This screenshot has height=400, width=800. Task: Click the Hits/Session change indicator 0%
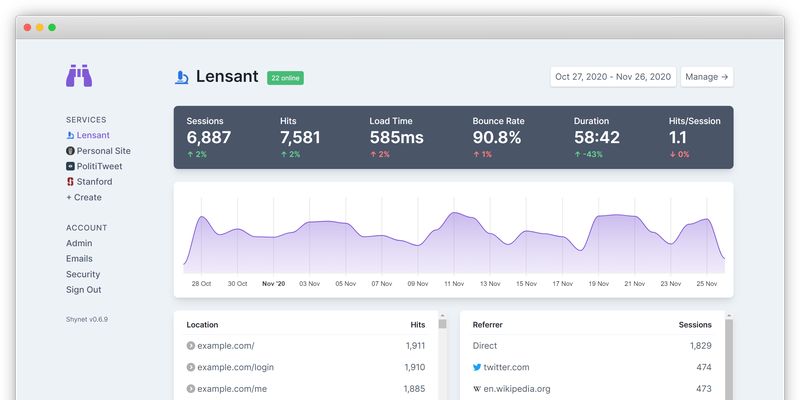679,154
